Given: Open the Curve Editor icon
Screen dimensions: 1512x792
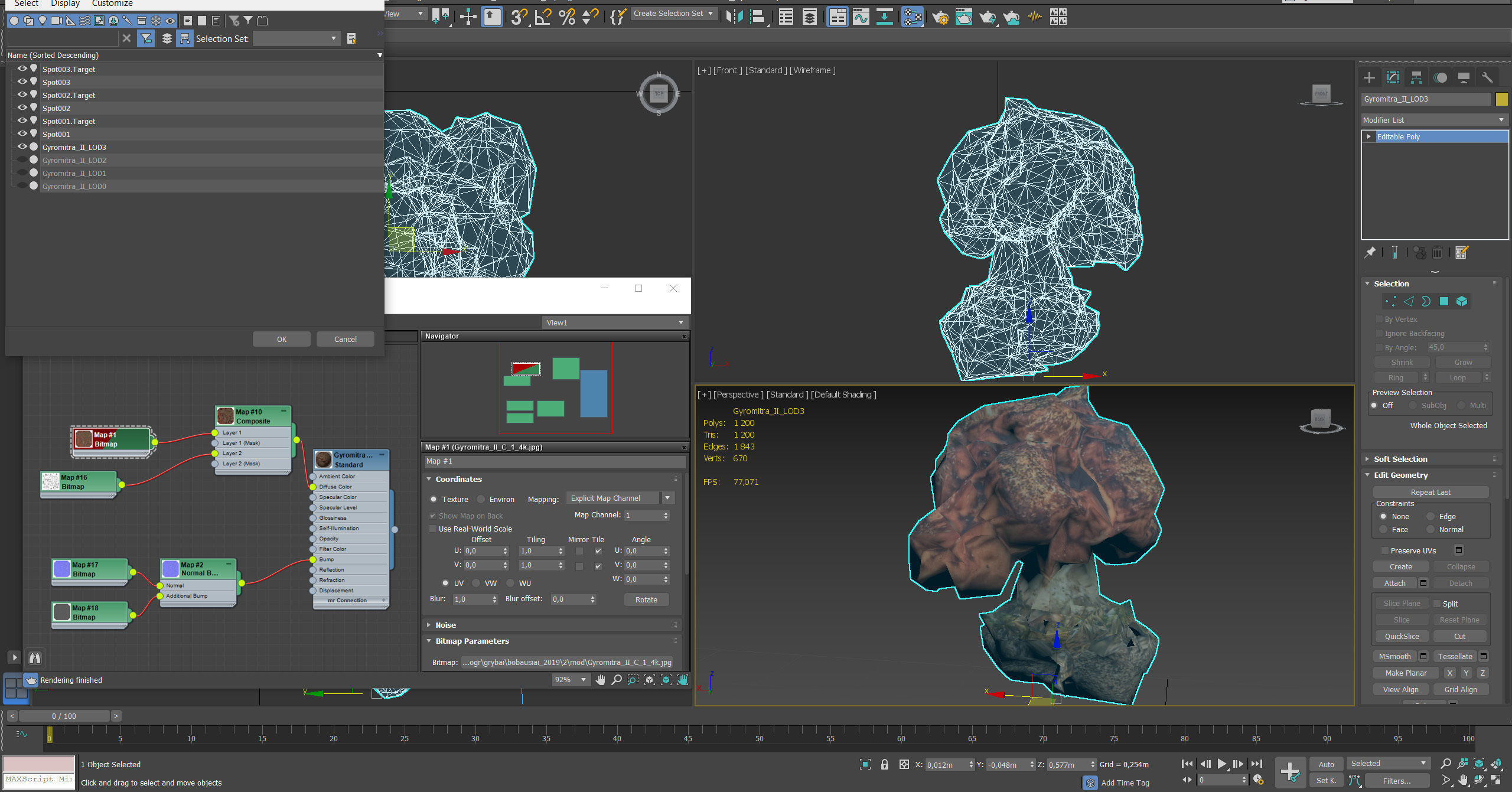Looking at the screenshot, I should [861, 17].
